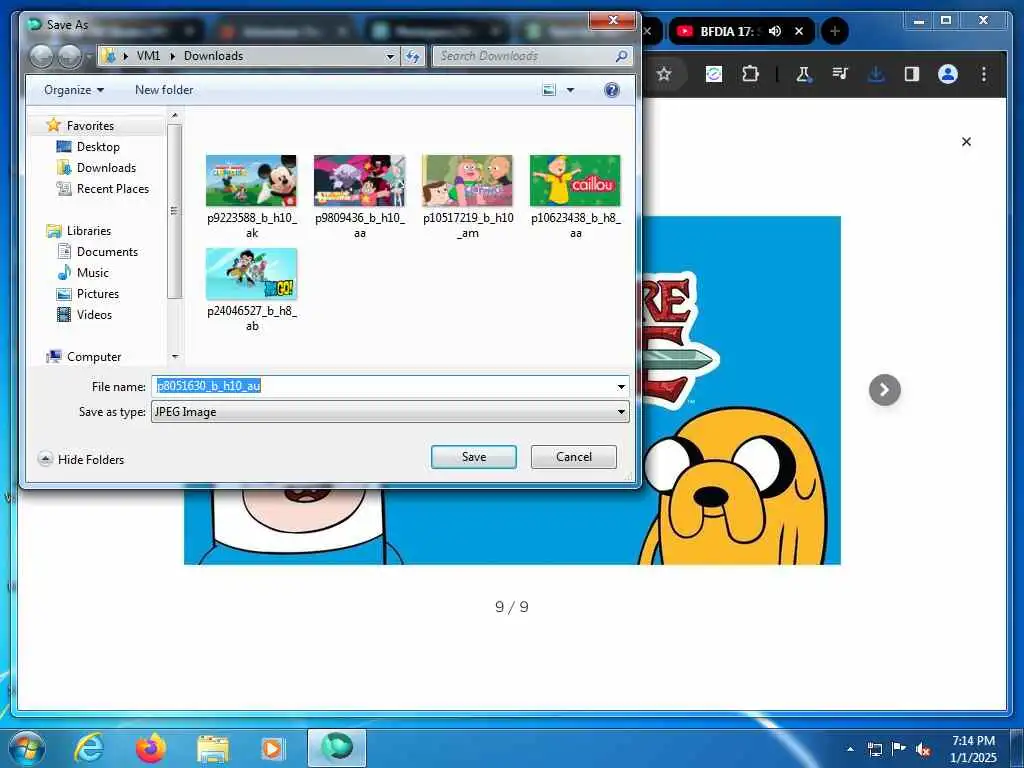The height and width of the screenshot is (768, 1024).
Task: Click the active browser taskbar button
Action: (x=336, y=748)
